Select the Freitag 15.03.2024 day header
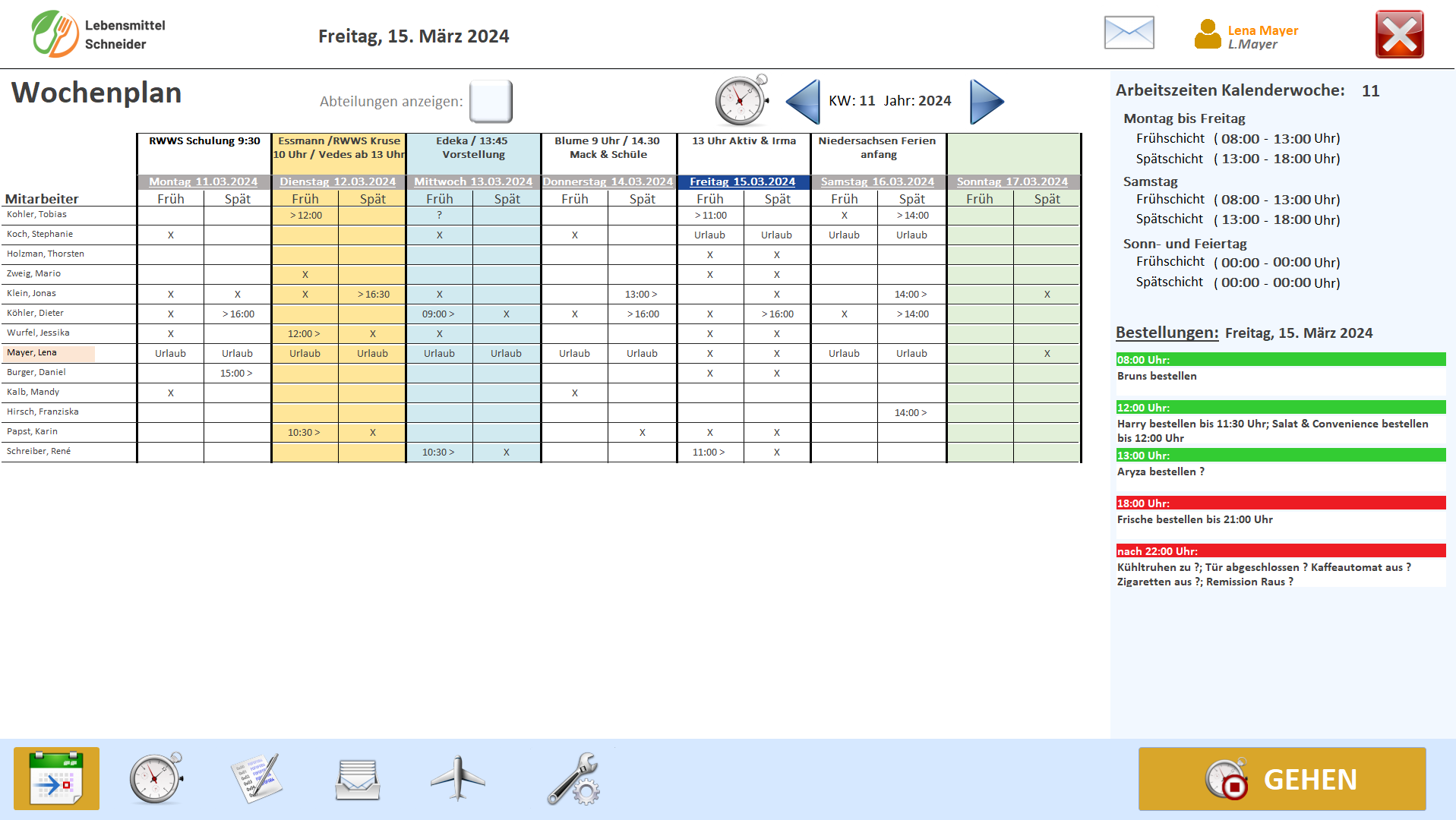The height and width of the screenshot is (820, 1456). (742, 181)
